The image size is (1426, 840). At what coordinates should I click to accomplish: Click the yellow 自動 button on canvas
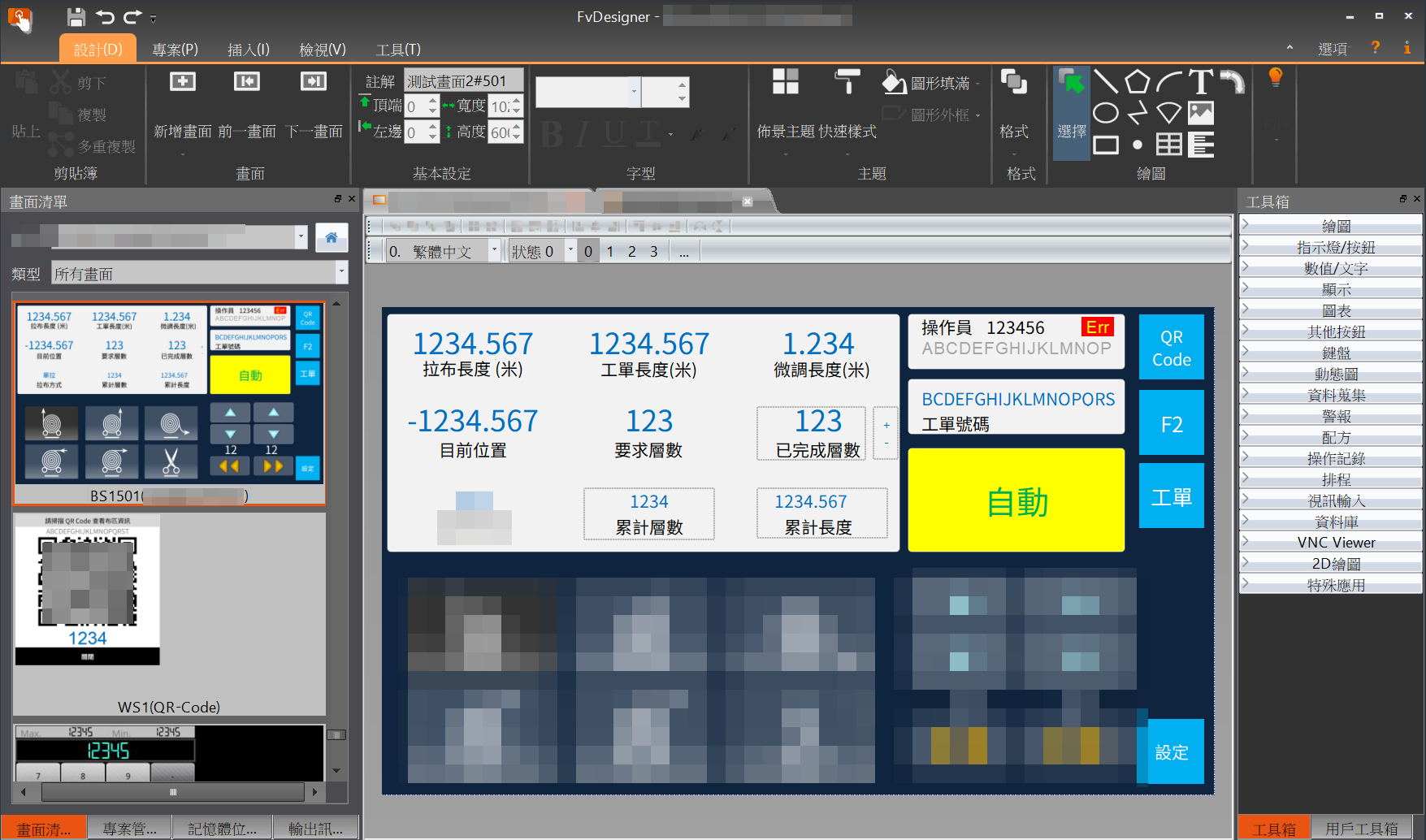click(1016, 501)
